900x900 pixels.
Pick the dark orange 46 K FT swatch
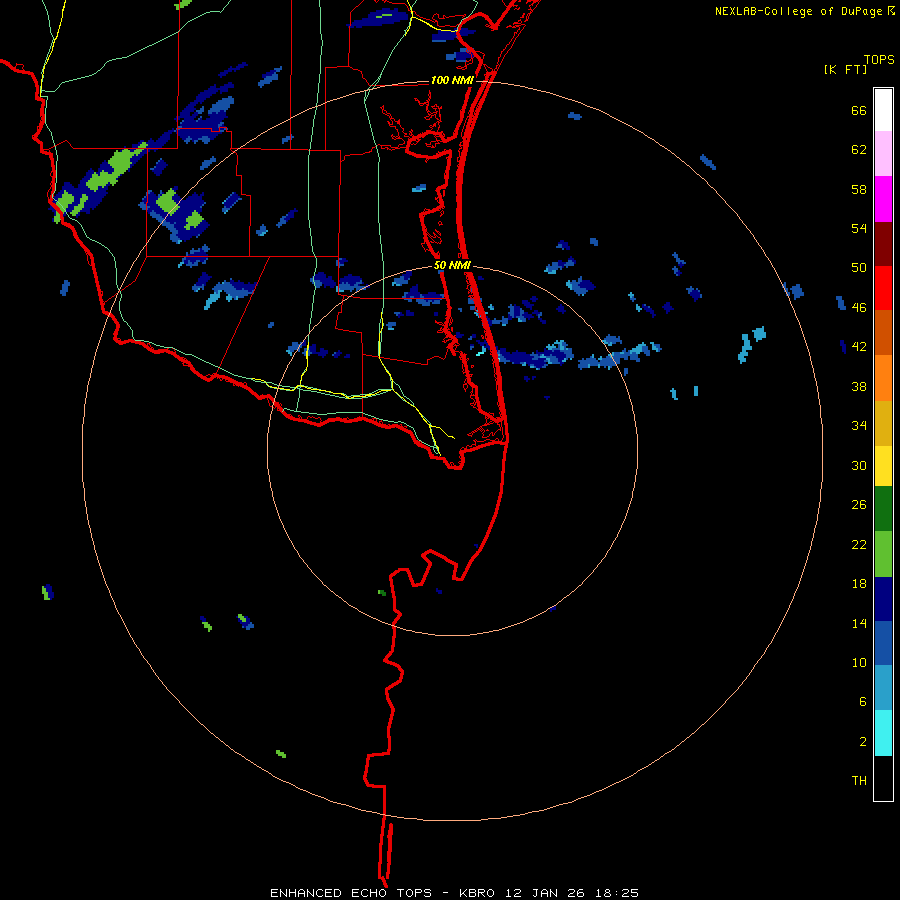pos(883,332)
